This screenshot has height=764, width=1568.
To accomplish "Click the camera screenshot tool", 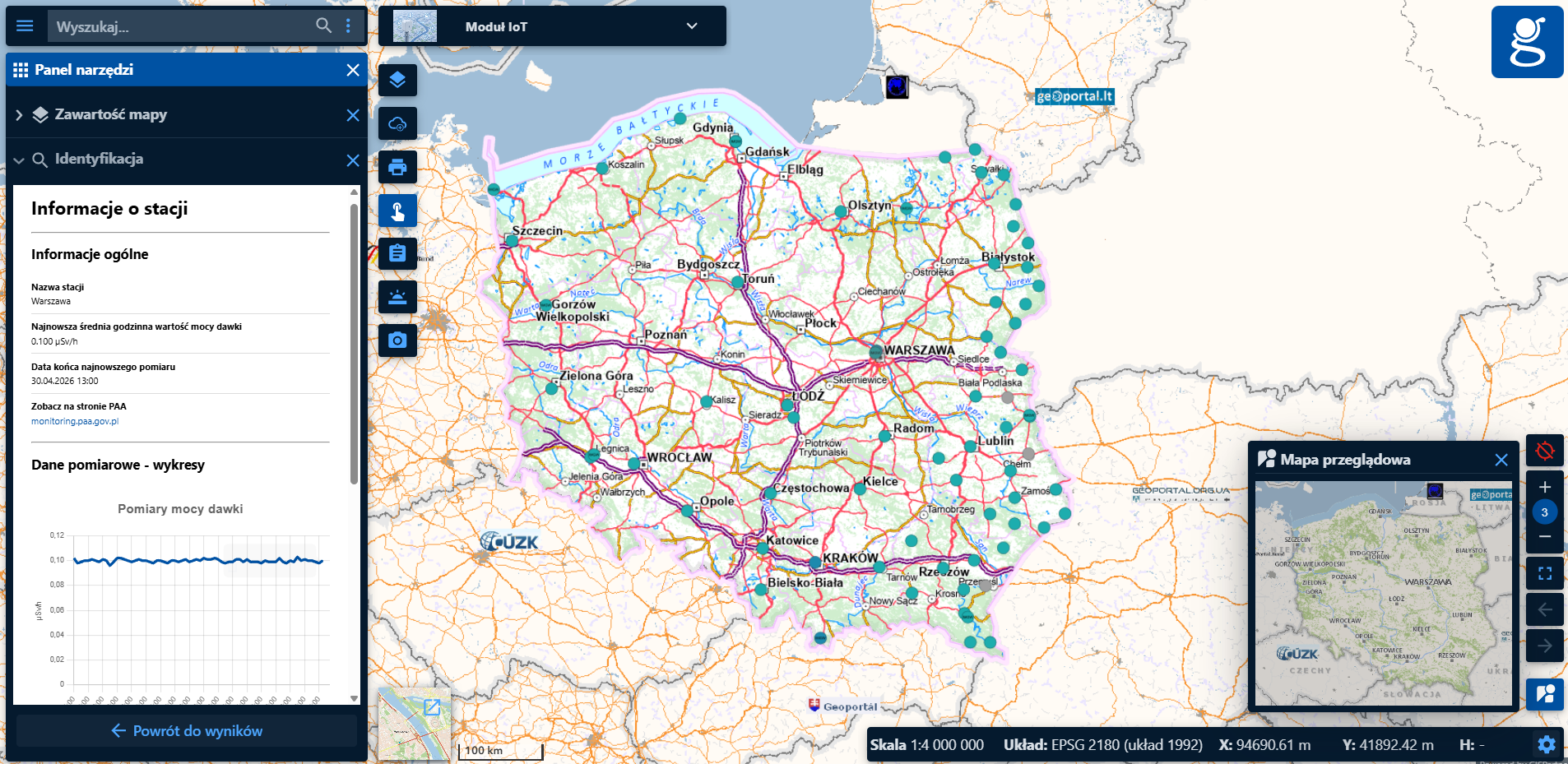I will (x=397, y=340).
